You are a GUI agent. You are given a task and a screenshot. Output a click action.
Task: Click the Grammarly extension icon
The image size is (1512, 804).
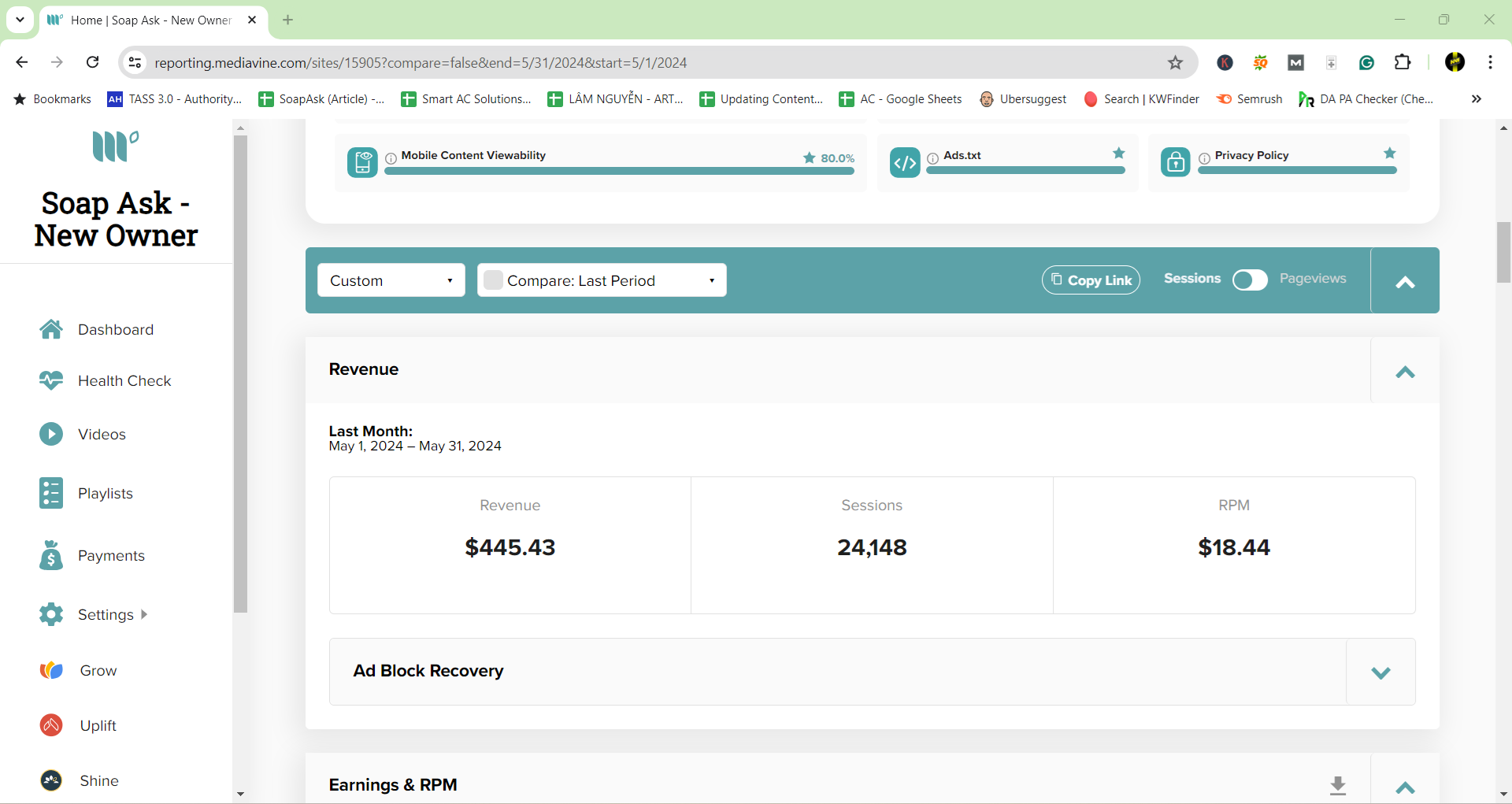click(x=1366, y=62)
